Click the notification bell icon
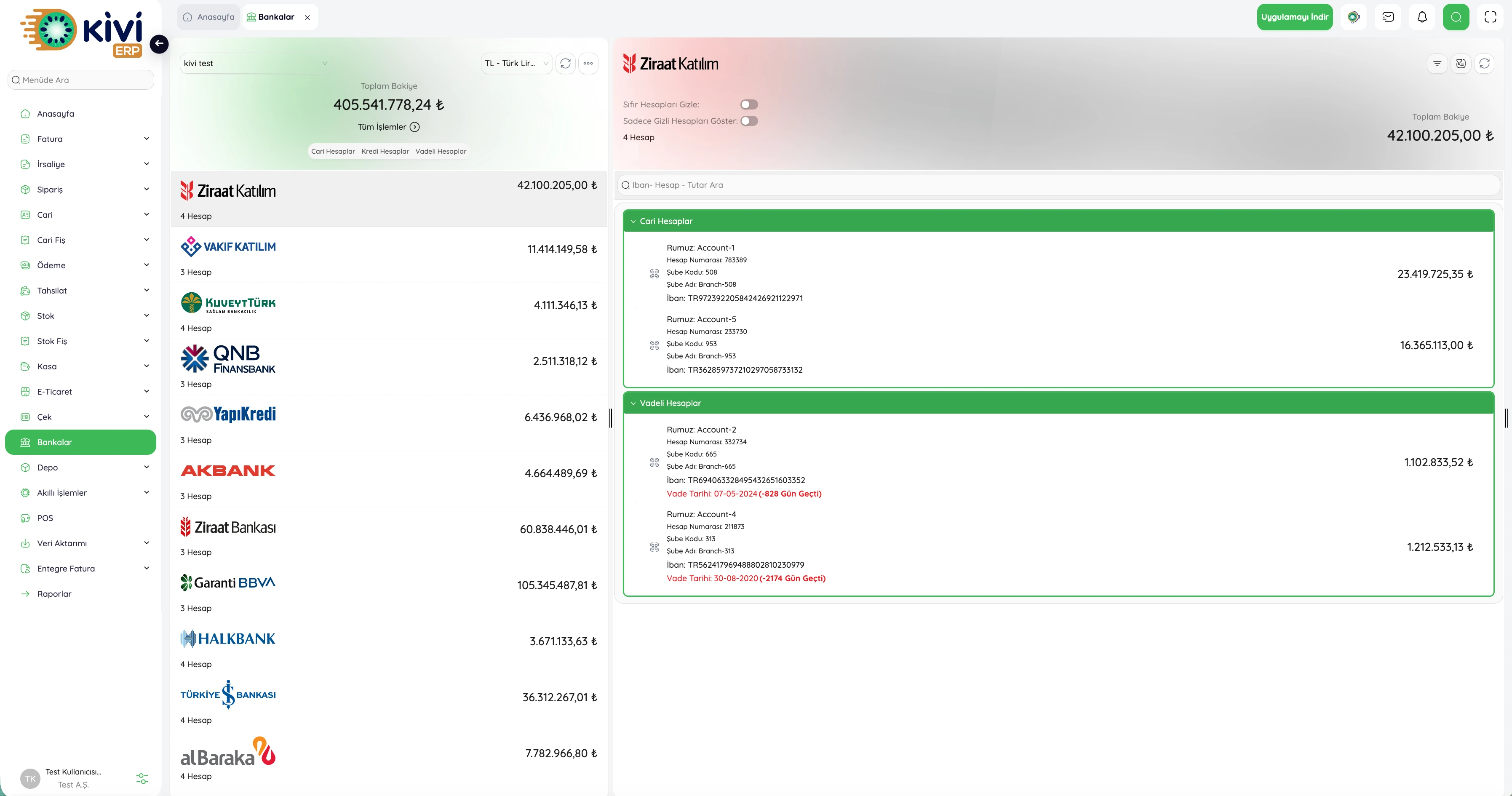This screenshot has width=1512, height=796. [1421, 17]
